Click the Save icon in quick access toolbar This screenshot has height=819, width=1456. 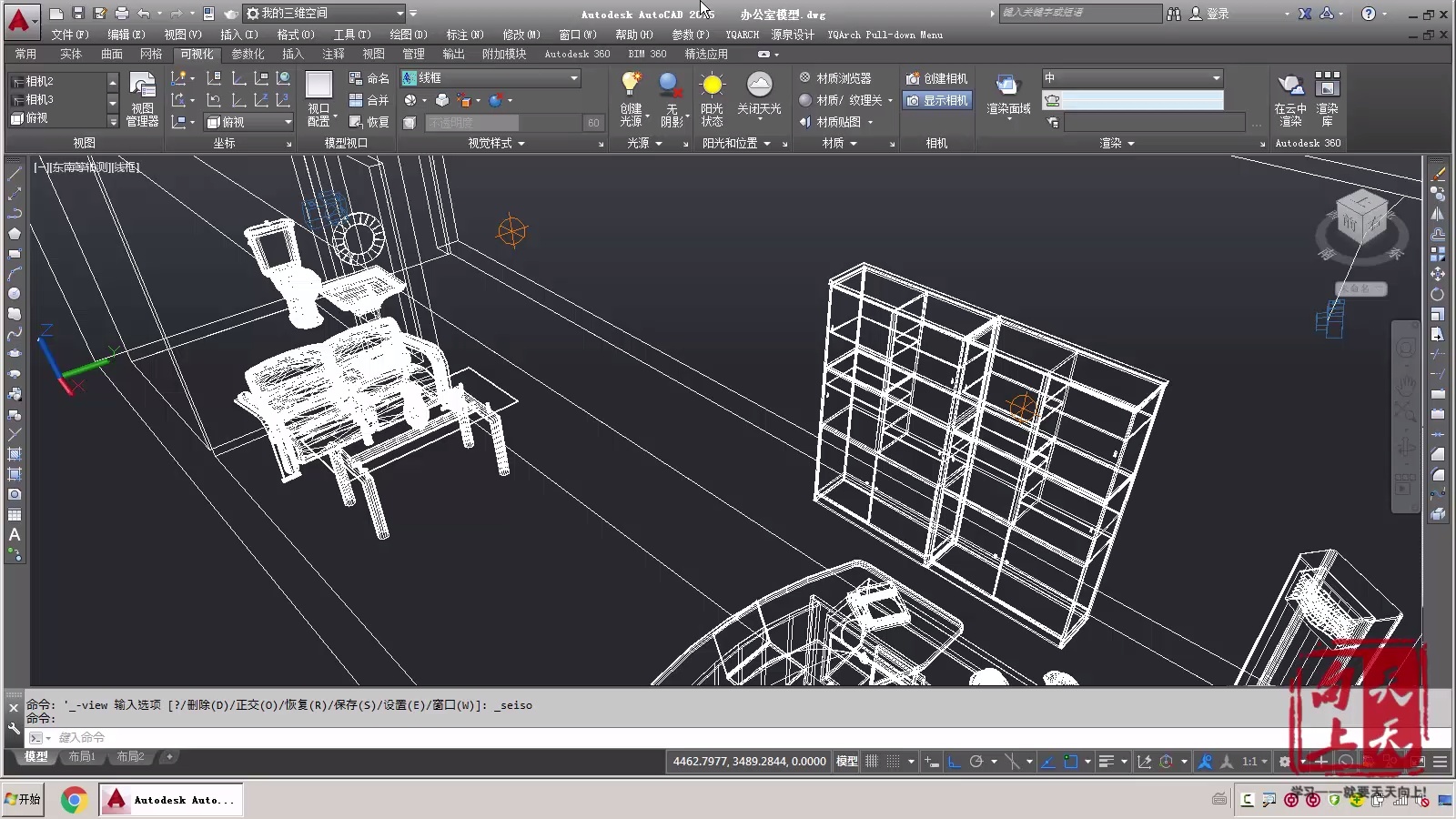tap(78, 14)
